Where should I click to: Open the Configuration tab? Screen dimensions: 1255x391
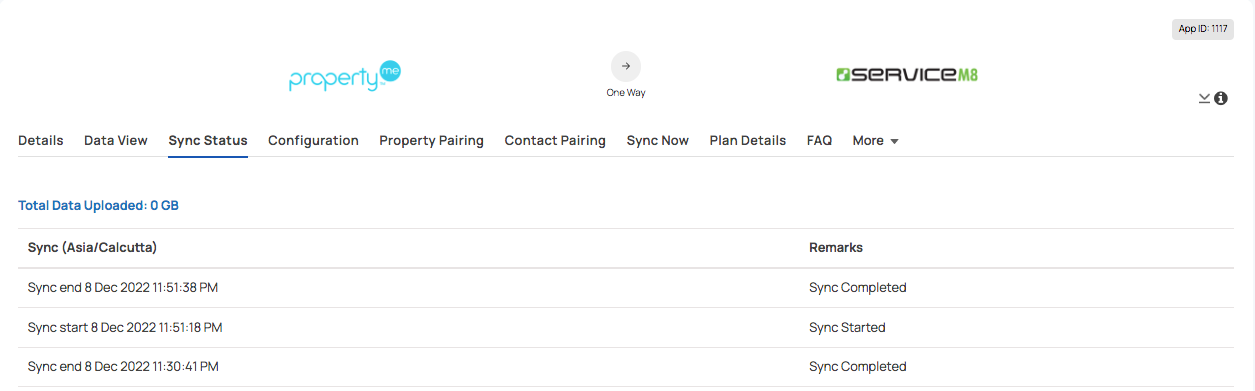313,141
